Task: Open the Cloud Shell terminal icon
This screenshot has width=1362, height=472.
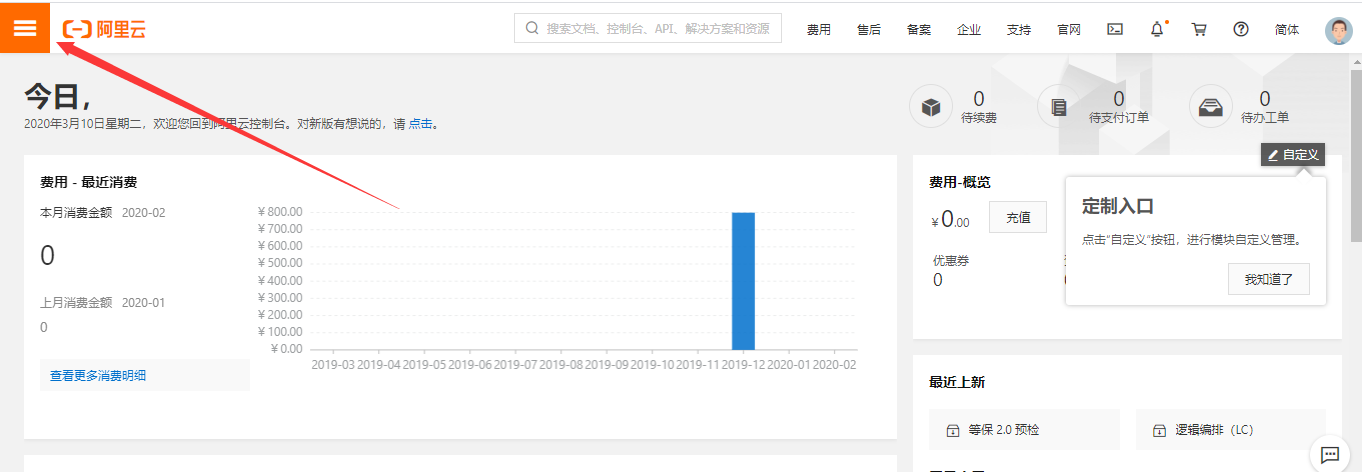Action: tap(1115, 29)
